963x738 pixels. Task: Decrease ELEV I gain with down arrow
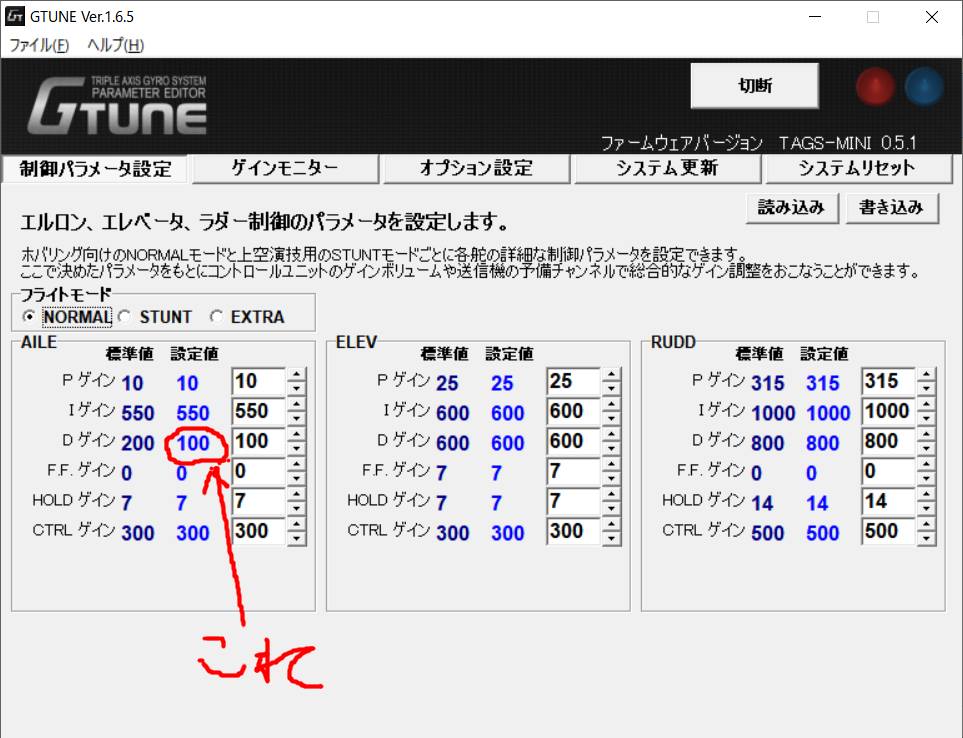611,418
